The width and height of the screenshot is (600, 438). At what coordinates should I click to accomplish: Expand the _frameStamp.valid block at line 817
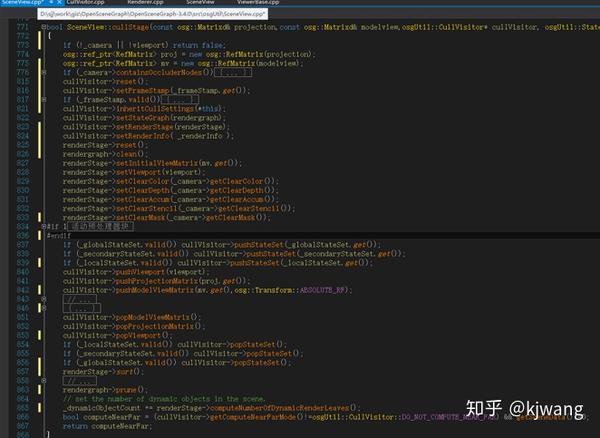(x=44, y=99)
